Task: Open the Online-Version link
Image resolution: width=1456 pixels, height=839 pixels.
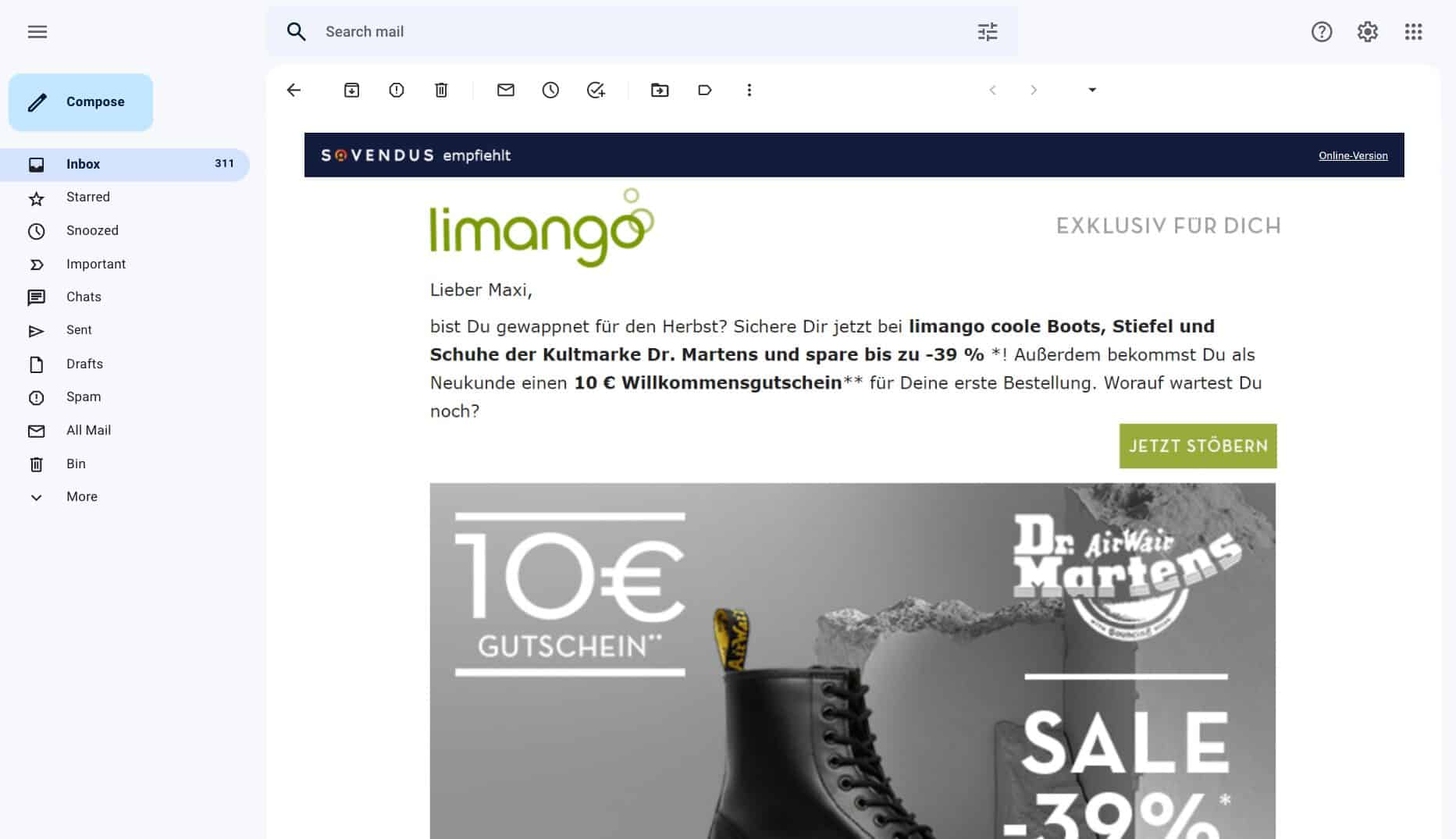Action: (x=1353, y=156)
